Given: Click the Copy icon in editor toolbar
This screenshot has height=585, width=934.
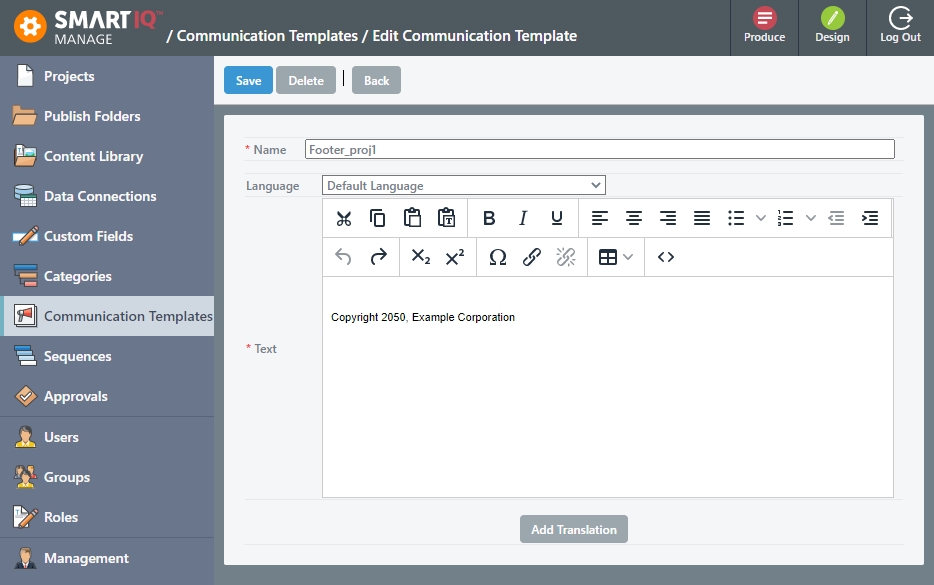Looking at the screenshot, I should point(378,219).
